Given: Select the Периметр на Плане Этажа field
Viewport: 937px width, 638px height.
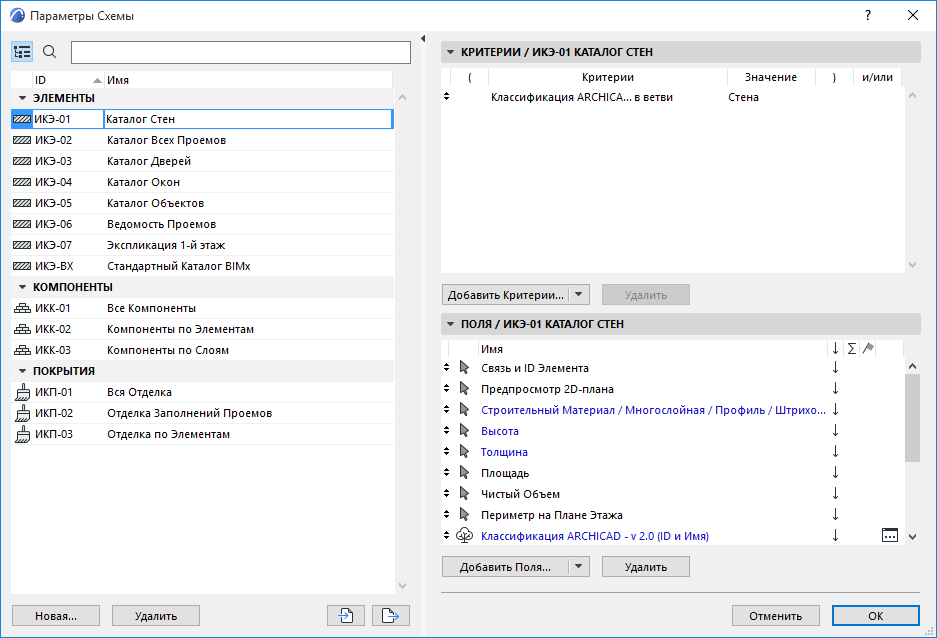Looking at the screenshot, I should pyautogui.click(x=673, y=514).
